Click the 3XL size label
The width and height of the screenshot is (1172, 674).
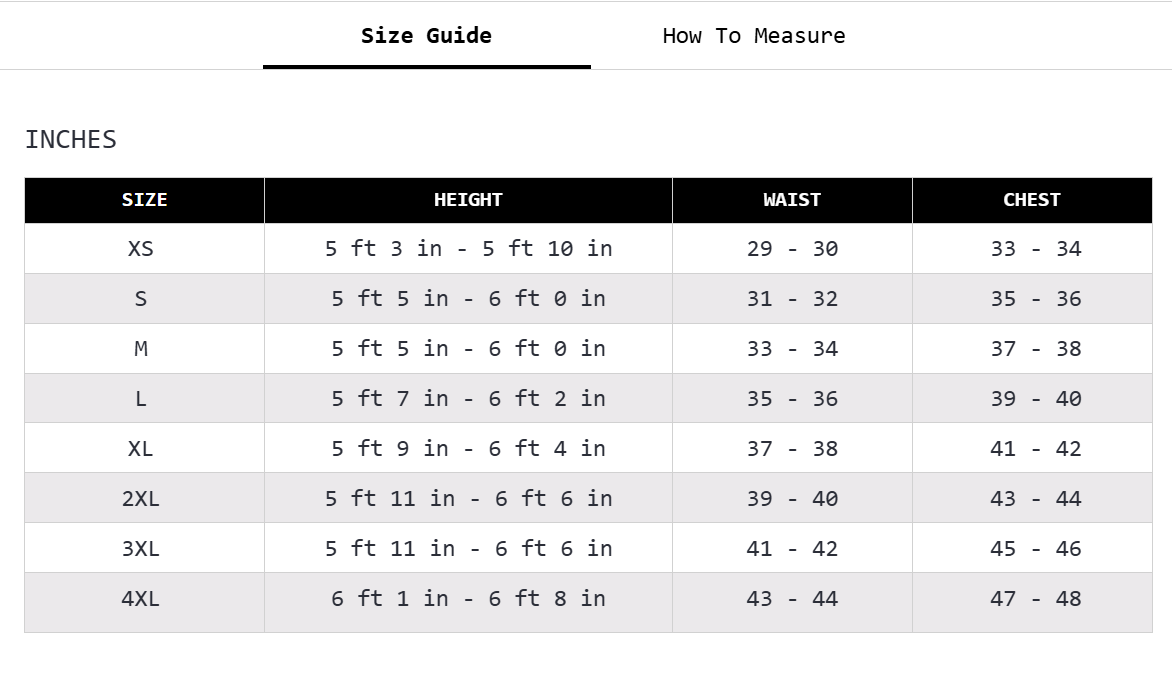141,549
